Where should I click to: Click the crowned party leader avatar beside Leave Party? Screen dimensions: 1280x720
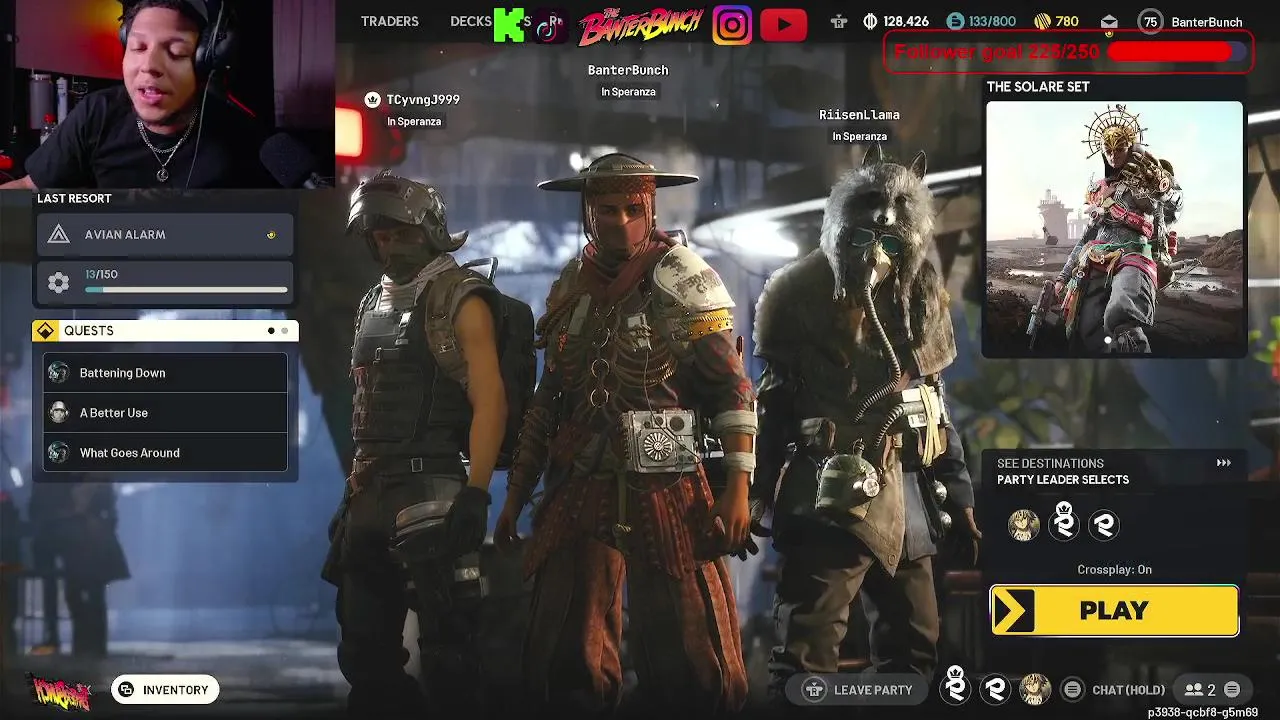click(x=955, y=687)
